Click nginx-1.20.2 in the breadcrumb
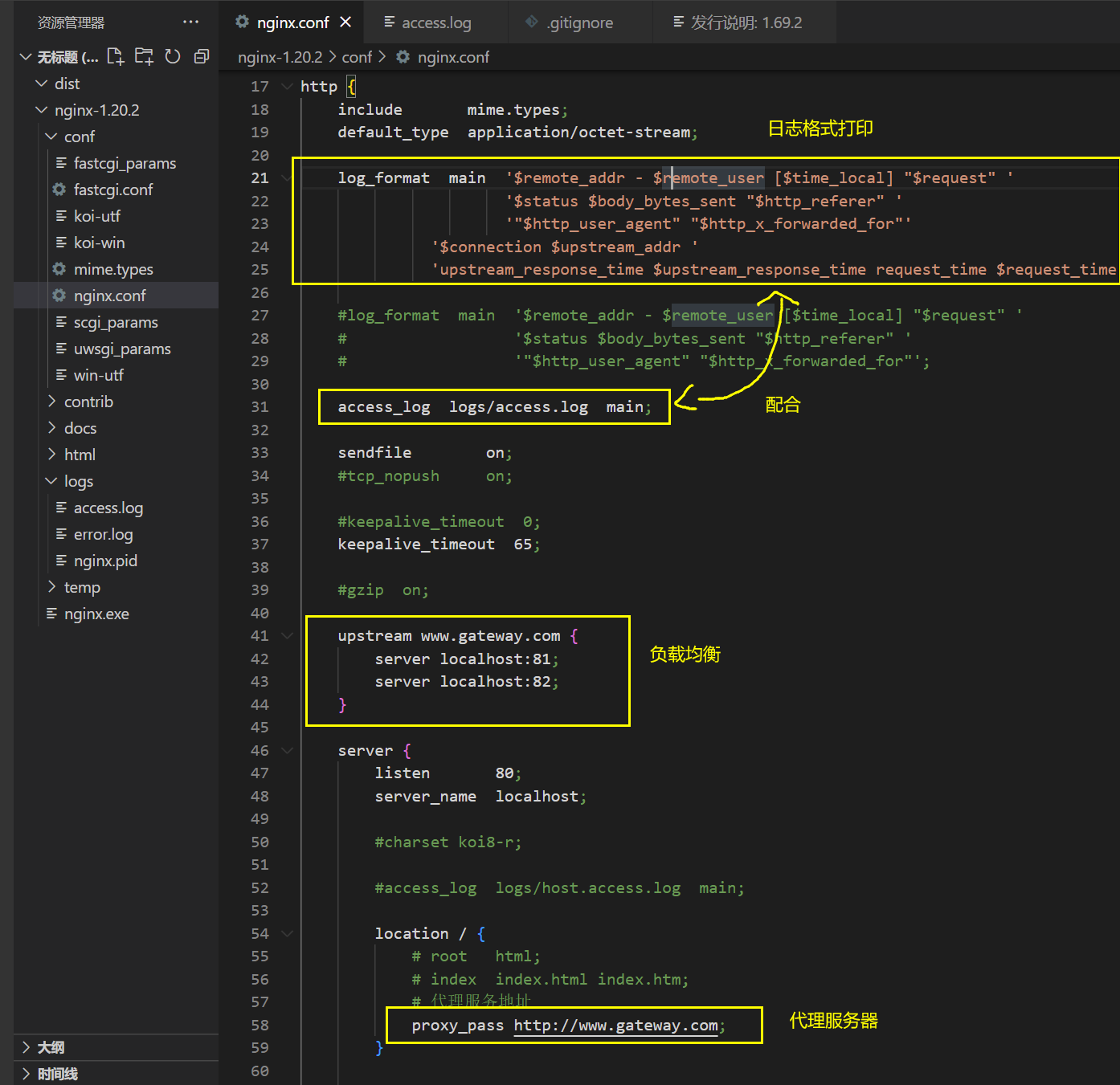This screenshot has width=1120, height=1085. pos(280,57)
